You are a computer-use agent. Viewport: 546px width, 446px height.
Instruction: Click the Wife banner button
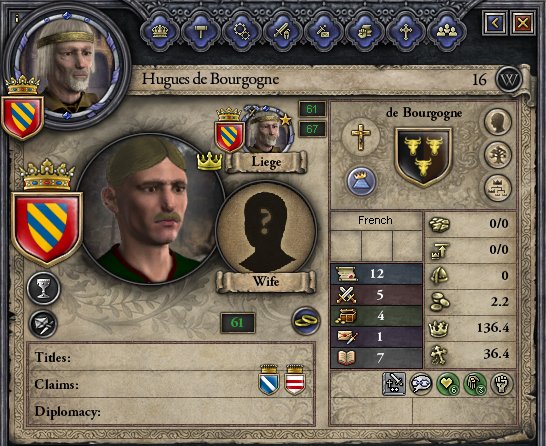coord(266,281)
